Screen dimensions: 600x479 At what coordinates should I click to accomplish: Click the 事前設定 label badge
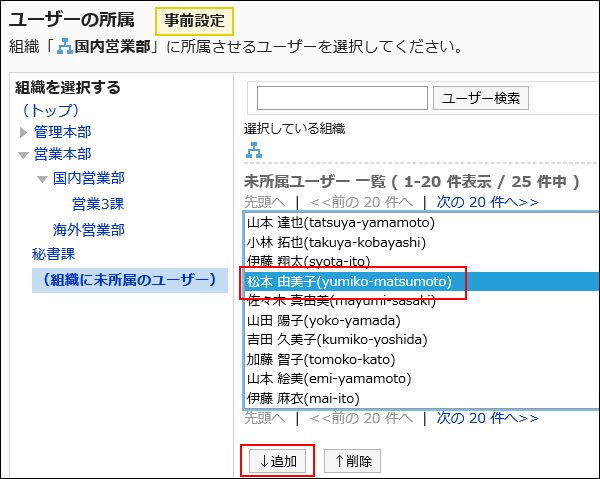(194, 21)
